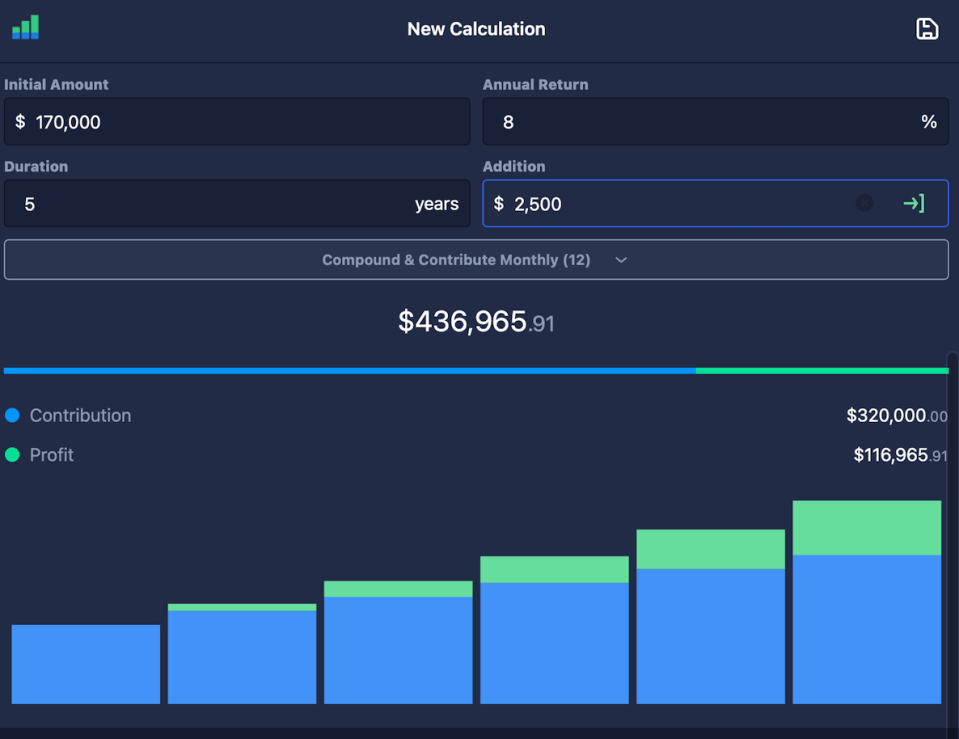Viewport: 959px width, 739px height.
Task: Click the tallest chart bar's green profit section
Action: [867, 528]
